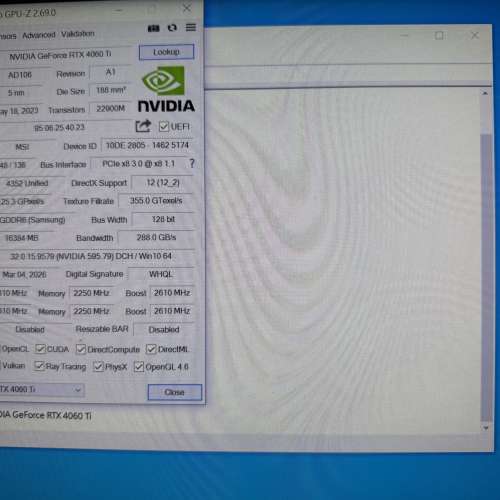The height and width of the screenshot is (500, 500).
Task: Toggle the UEFI checkbox
Action: (164, 127)
